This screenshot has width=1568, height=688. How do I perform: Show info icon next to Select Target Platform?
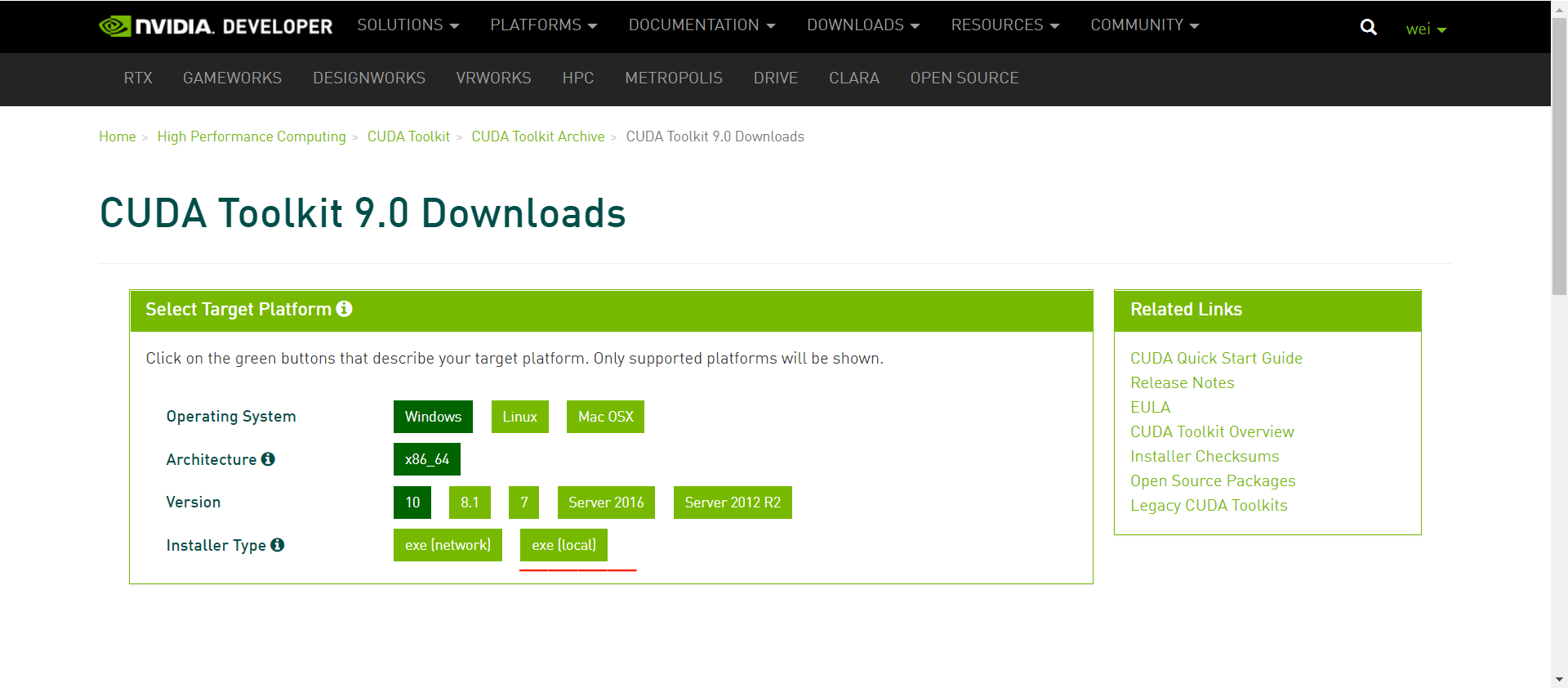click(344, 309)
